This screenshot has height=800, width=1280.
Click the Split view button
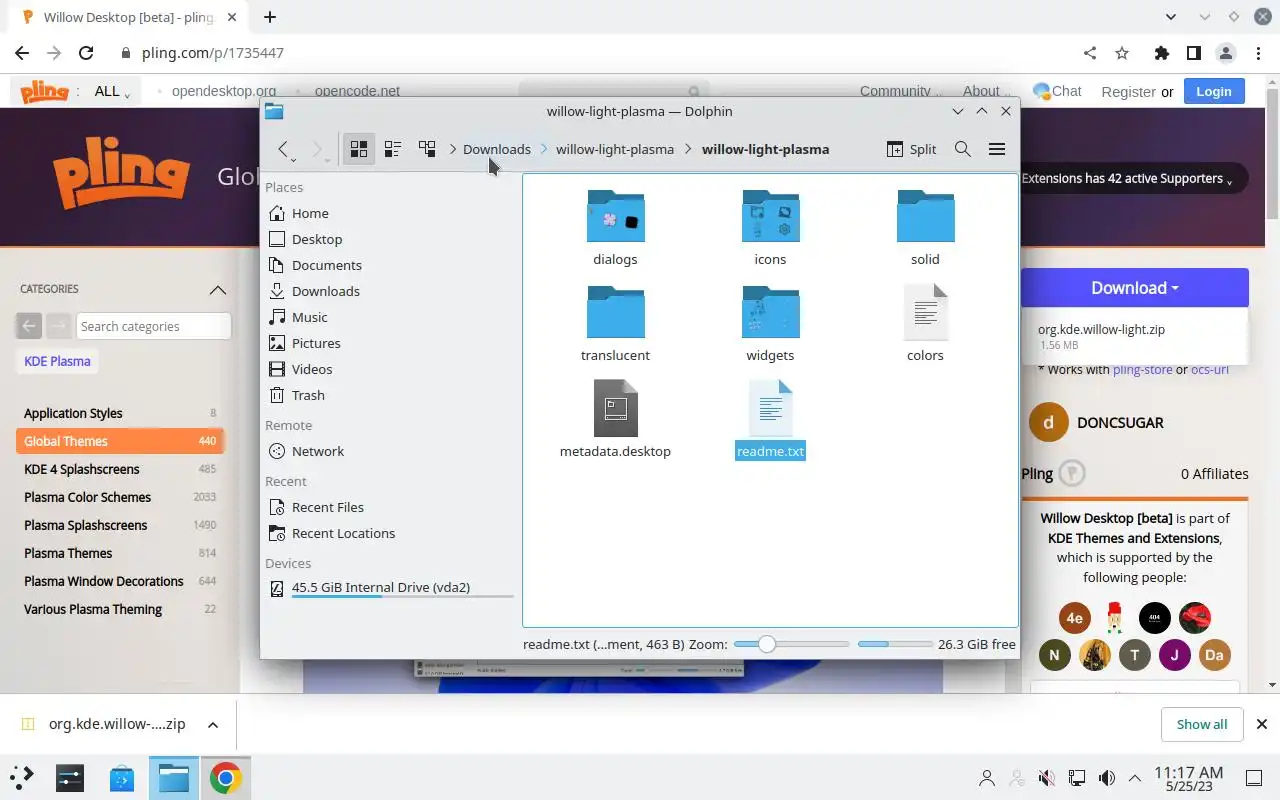[x=911, y=149]
